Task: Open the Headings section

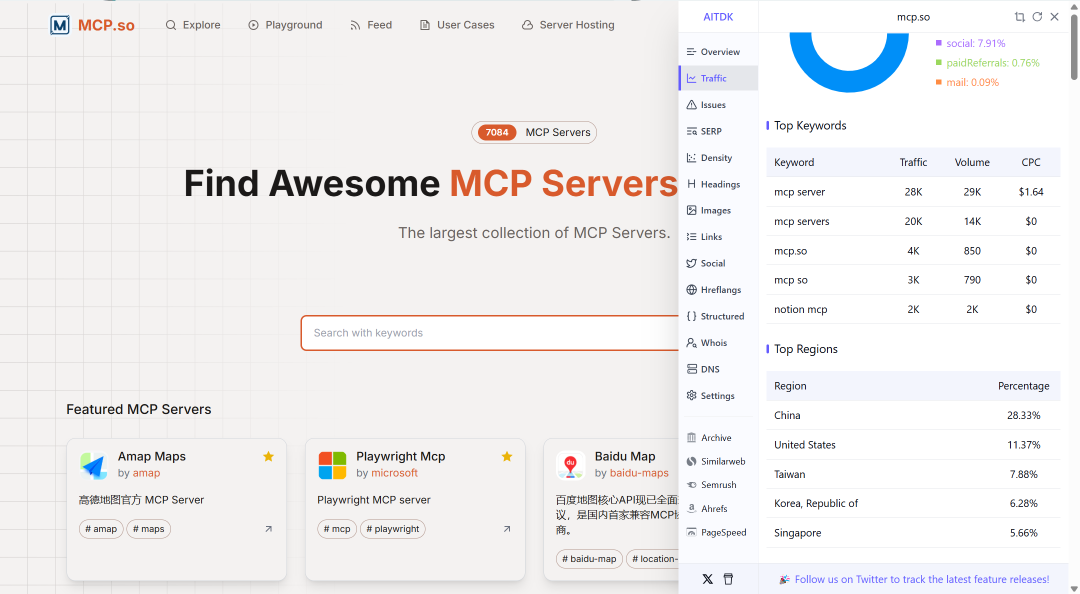Action: coord(718,184)
